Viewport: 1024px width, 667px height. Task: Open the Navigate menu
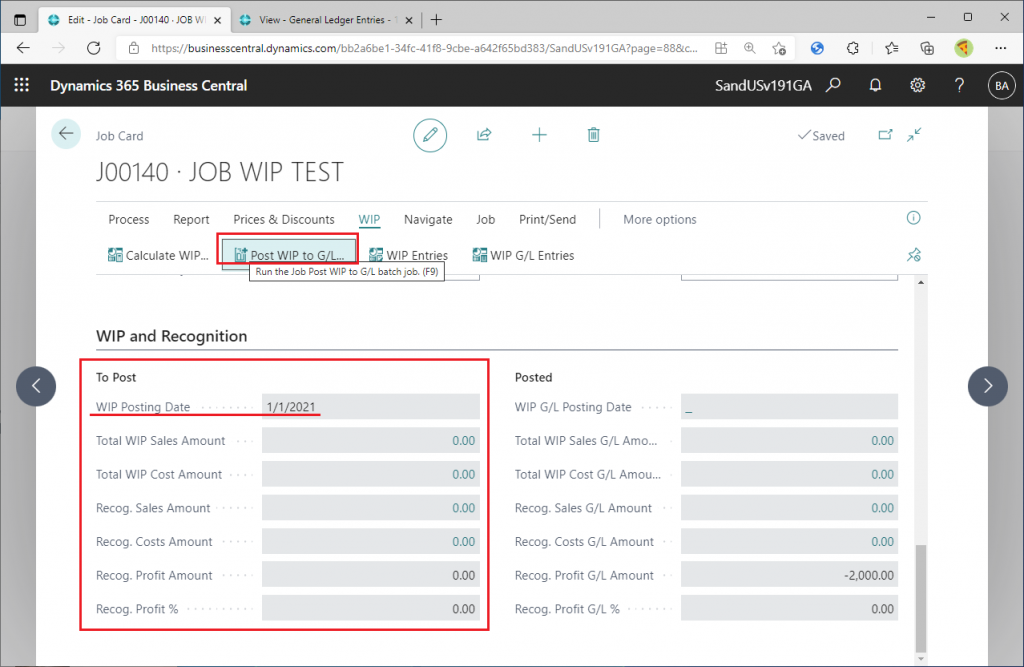[x=428, y=220]
